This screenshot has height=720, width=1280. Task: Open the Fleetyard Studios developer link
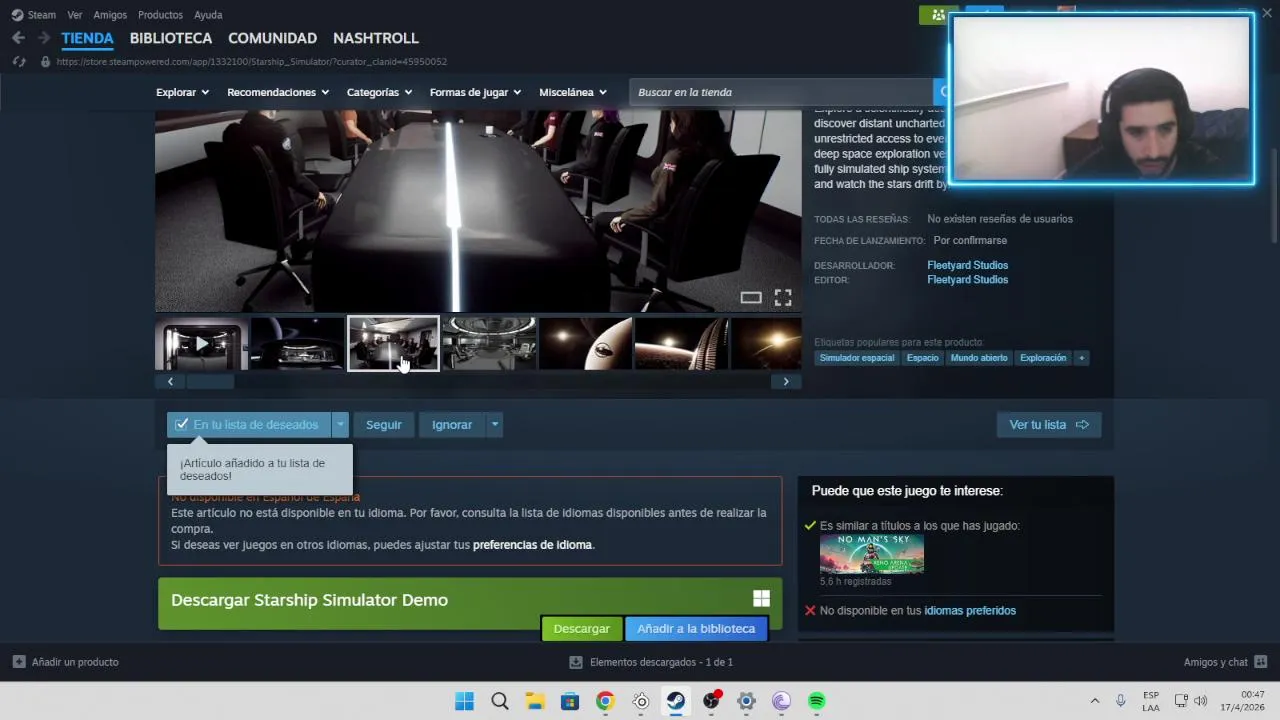(x=967, y=265)
